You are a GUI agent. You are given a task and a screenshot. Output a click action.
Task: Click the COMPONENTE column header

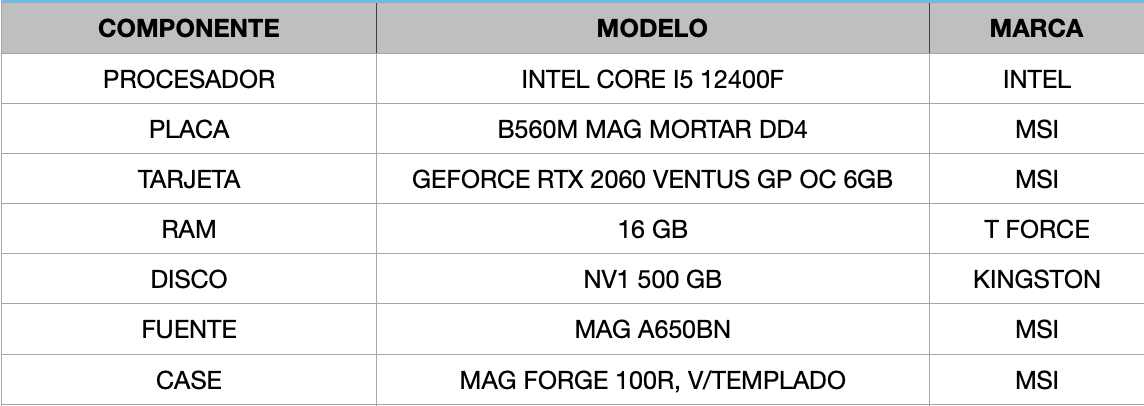189,29
